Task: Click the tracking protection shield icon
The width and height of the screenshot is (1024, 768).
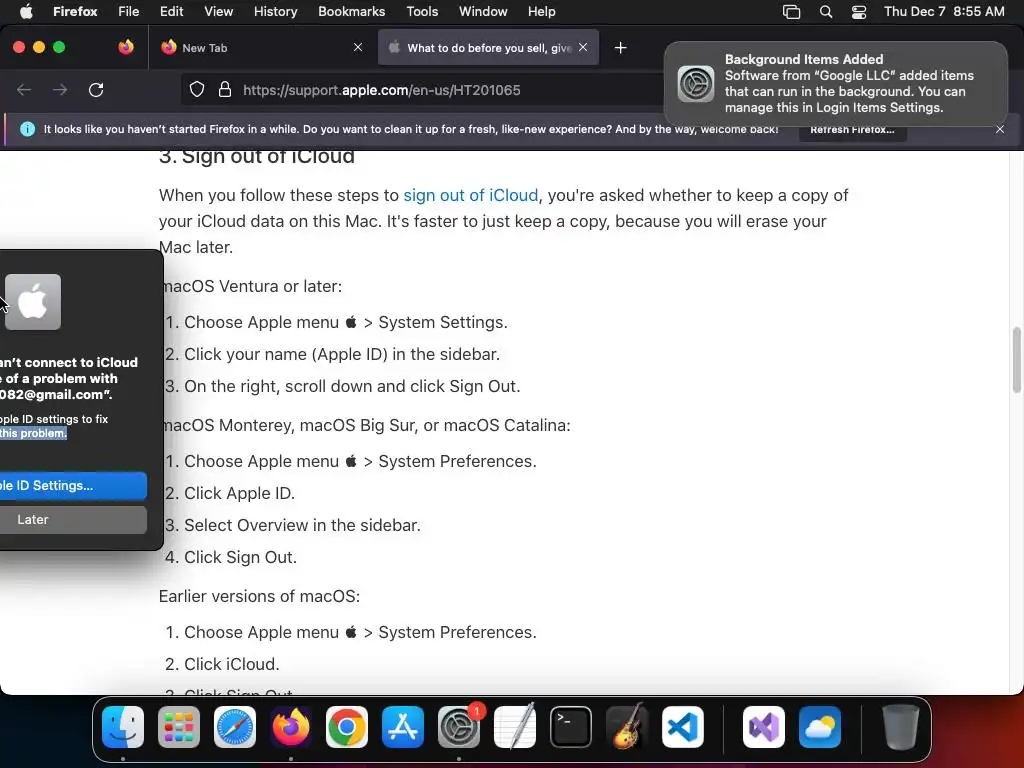Action: tap(197, 89)
